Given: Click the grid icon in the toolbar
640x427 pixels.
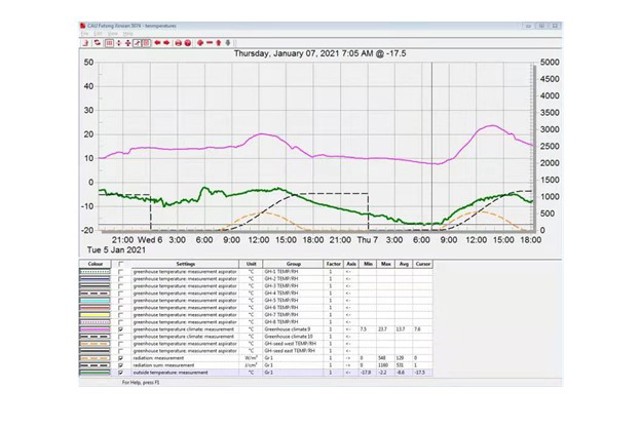Looking at the screenshot, I should point(109,42).
